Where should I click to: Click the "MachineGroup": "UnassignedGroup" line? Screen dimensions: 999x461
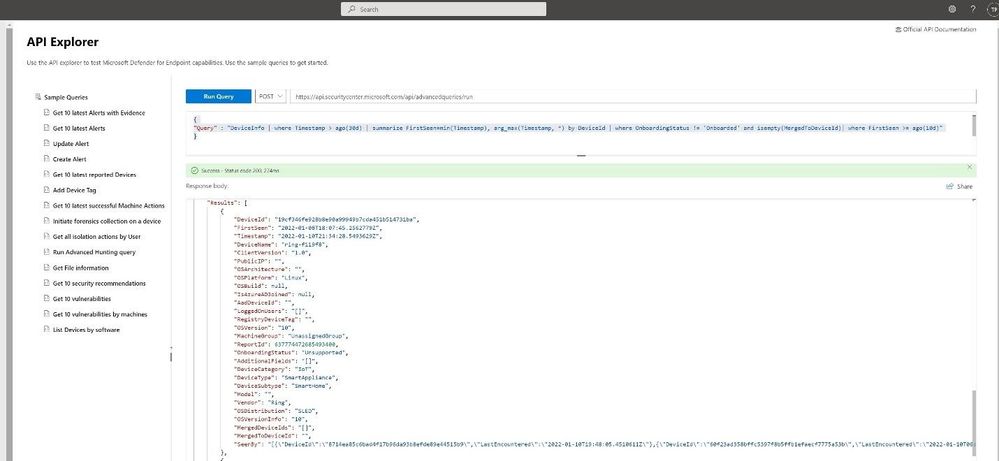(x=291, y=336)
